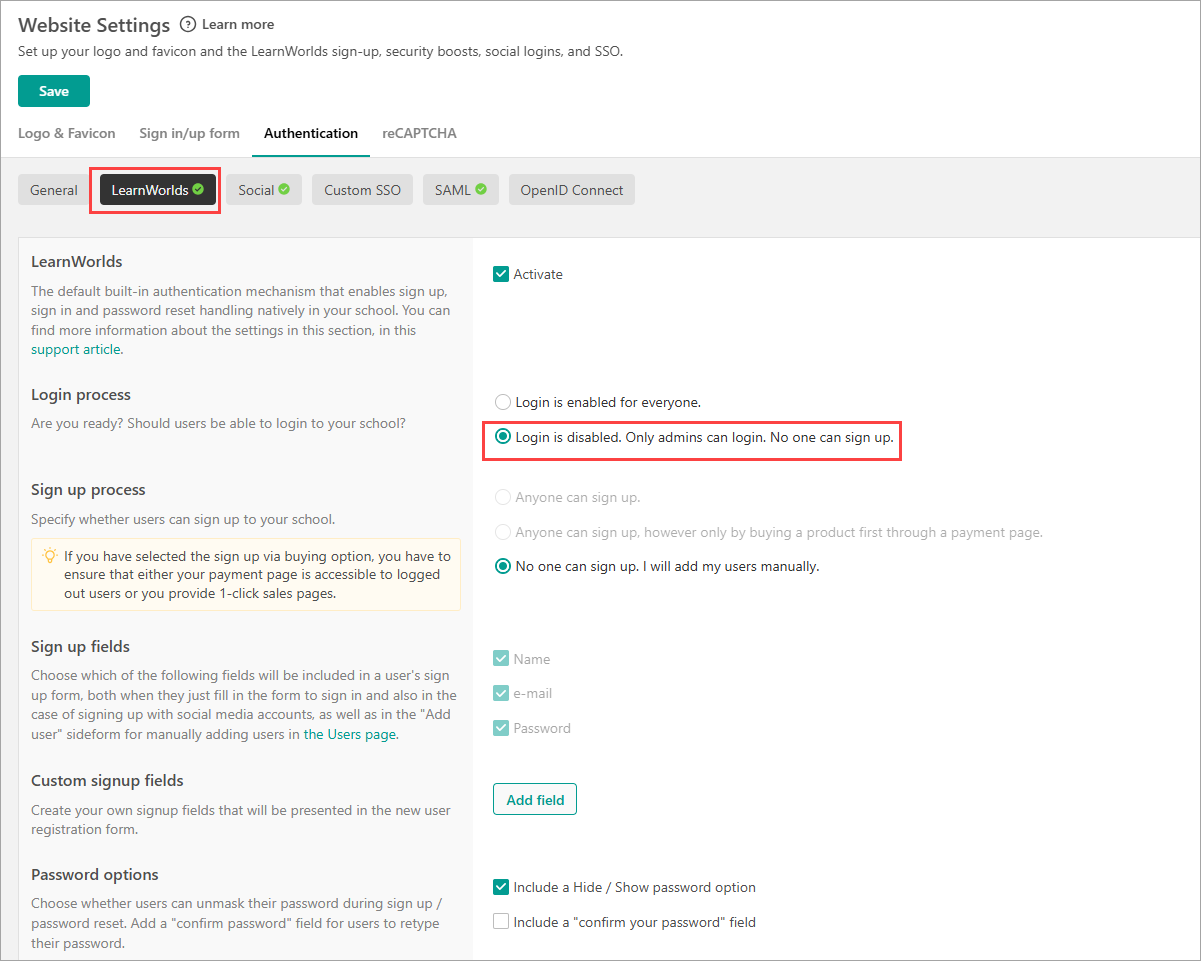Open the Learn more link

click(x=238, y=24)
